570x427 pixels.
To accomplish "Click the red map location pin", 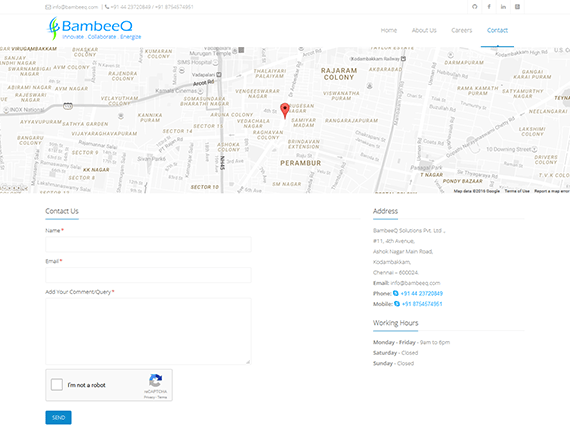I will (x=285, y=110).
